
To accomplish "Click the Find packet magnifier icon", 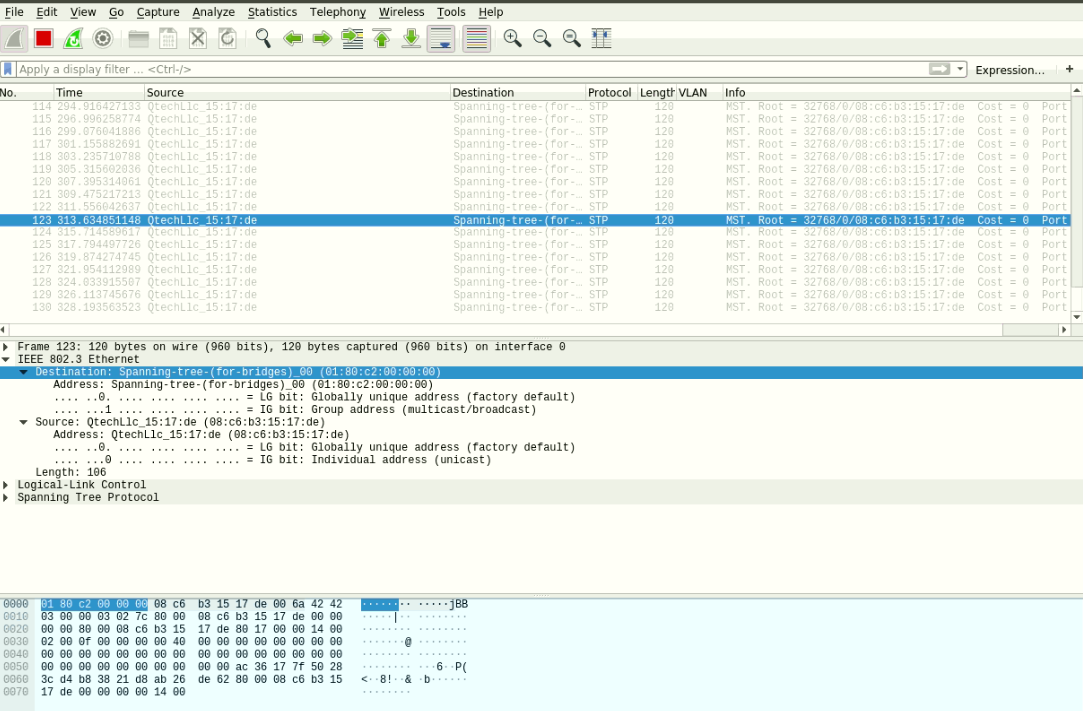I will (263, 38).
